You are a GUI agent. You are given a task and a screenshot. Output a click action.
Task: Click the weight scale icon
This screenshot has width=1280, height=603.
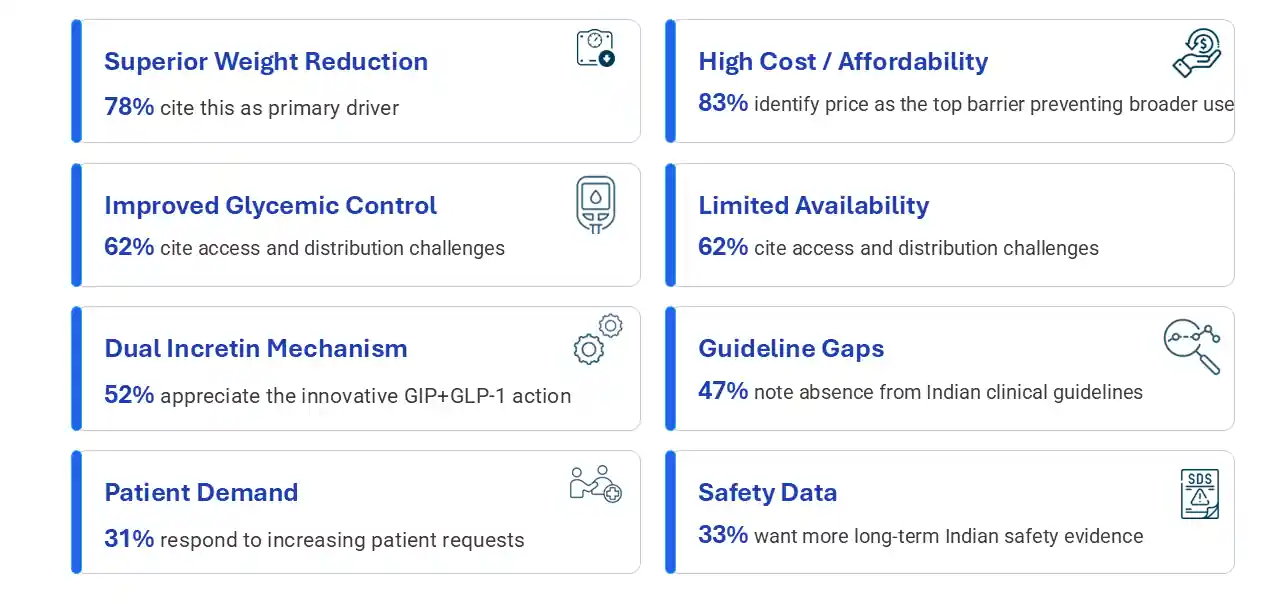(x=595, y=49)
